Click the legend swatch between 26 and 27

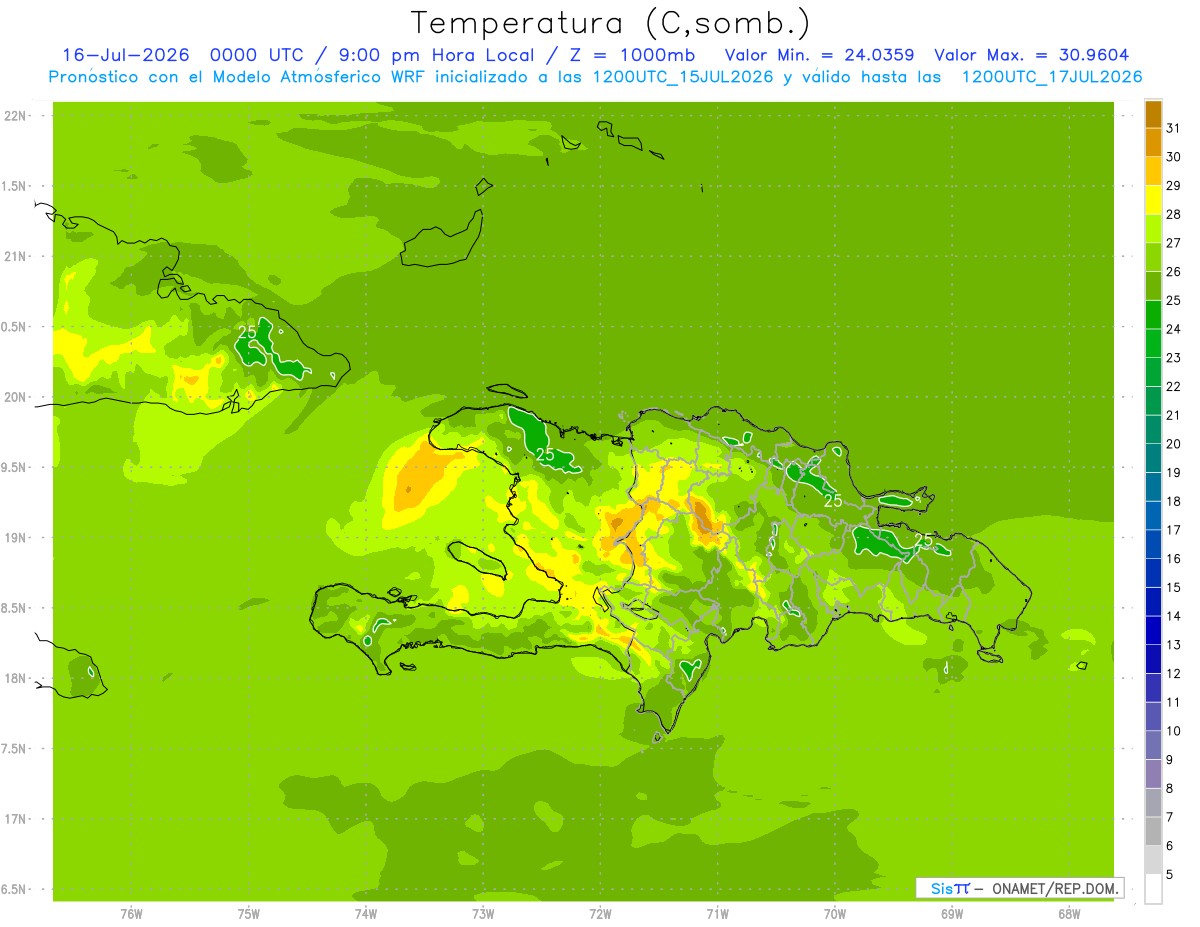[x=1153, y=257]
